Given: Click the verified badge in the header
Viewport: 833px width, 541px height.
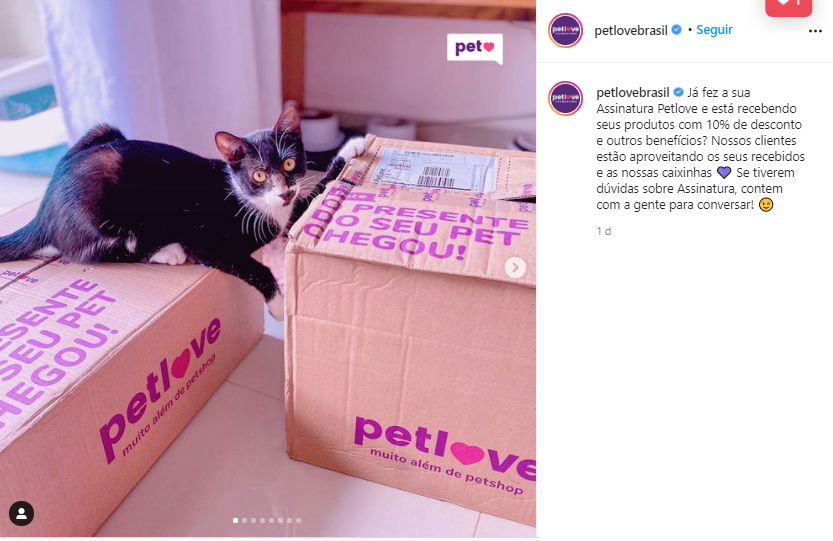Looking at the screenshot, I should click(676, 30).
